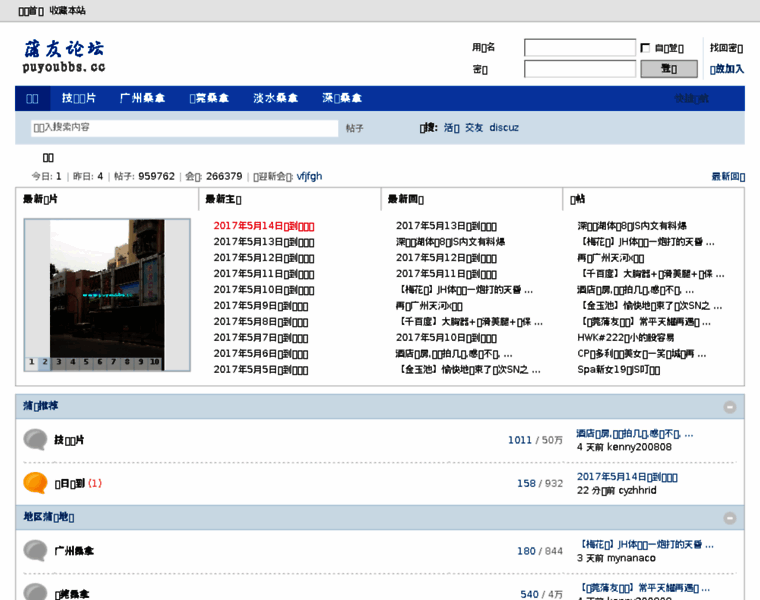Click the gray bubble icon beside 广州桑拿

click(x=35, y=551)
